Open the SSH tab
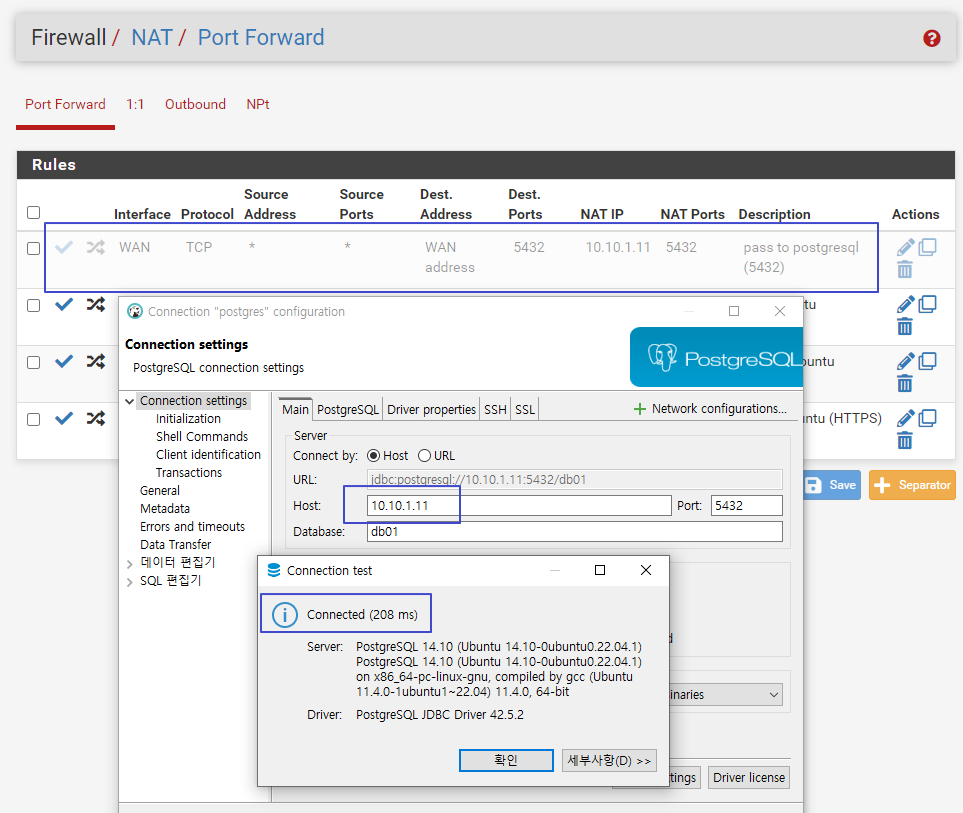Screen dimensions: 963x813 tap(495, 410)
